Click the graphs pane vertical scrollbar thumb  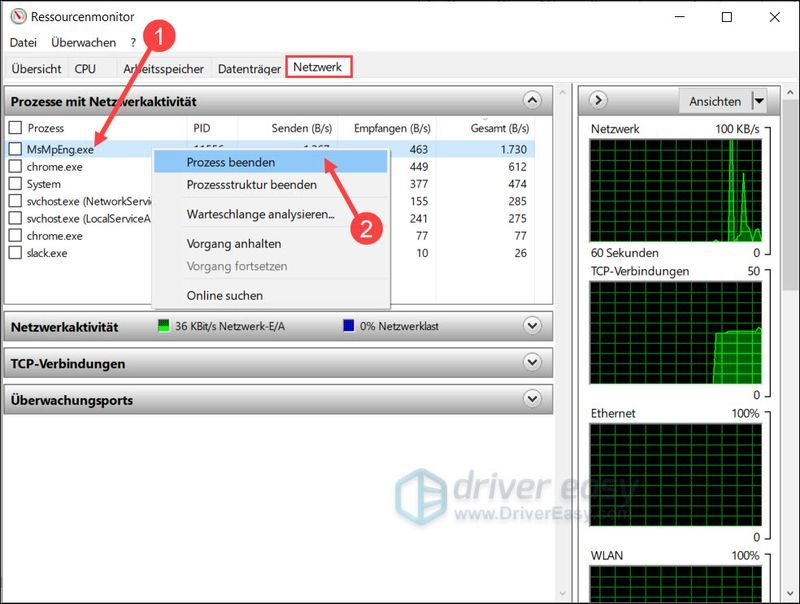pyautogui.click(x=790, y=195)
